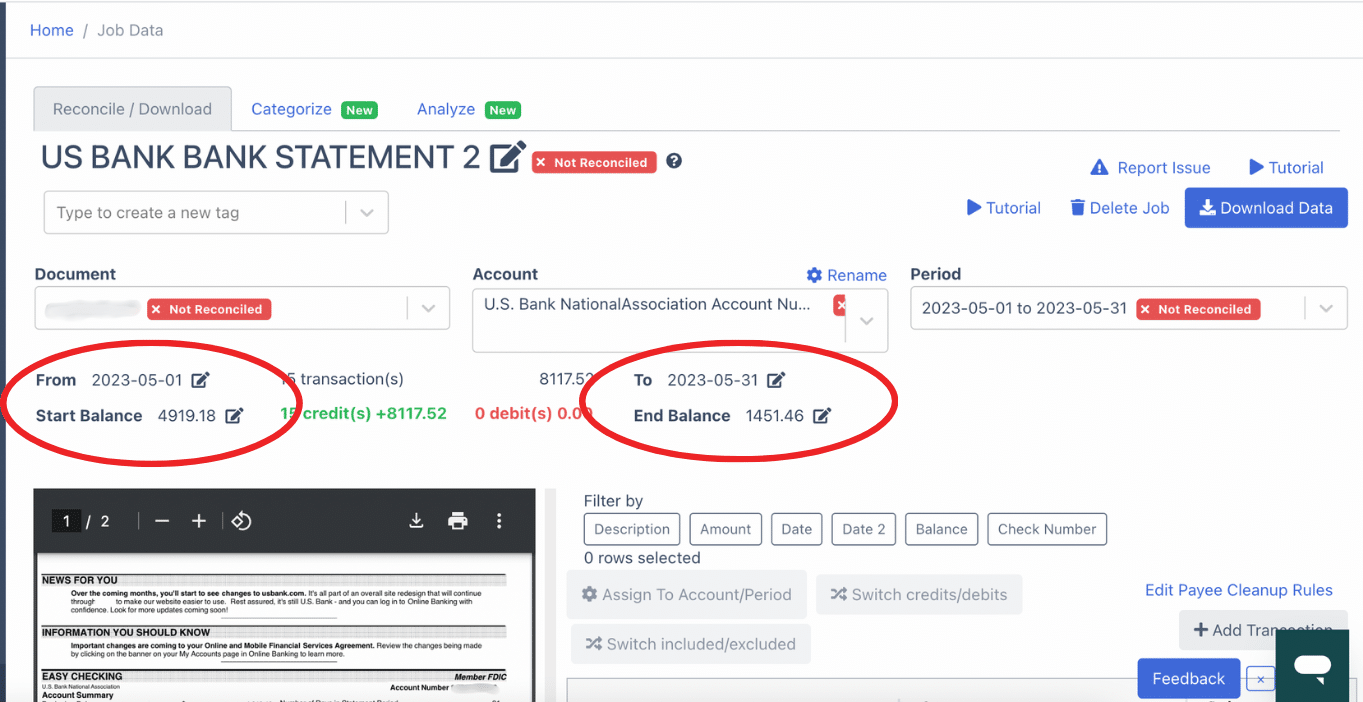Select the credit(s) +8117.52 text

pos(363,413)
